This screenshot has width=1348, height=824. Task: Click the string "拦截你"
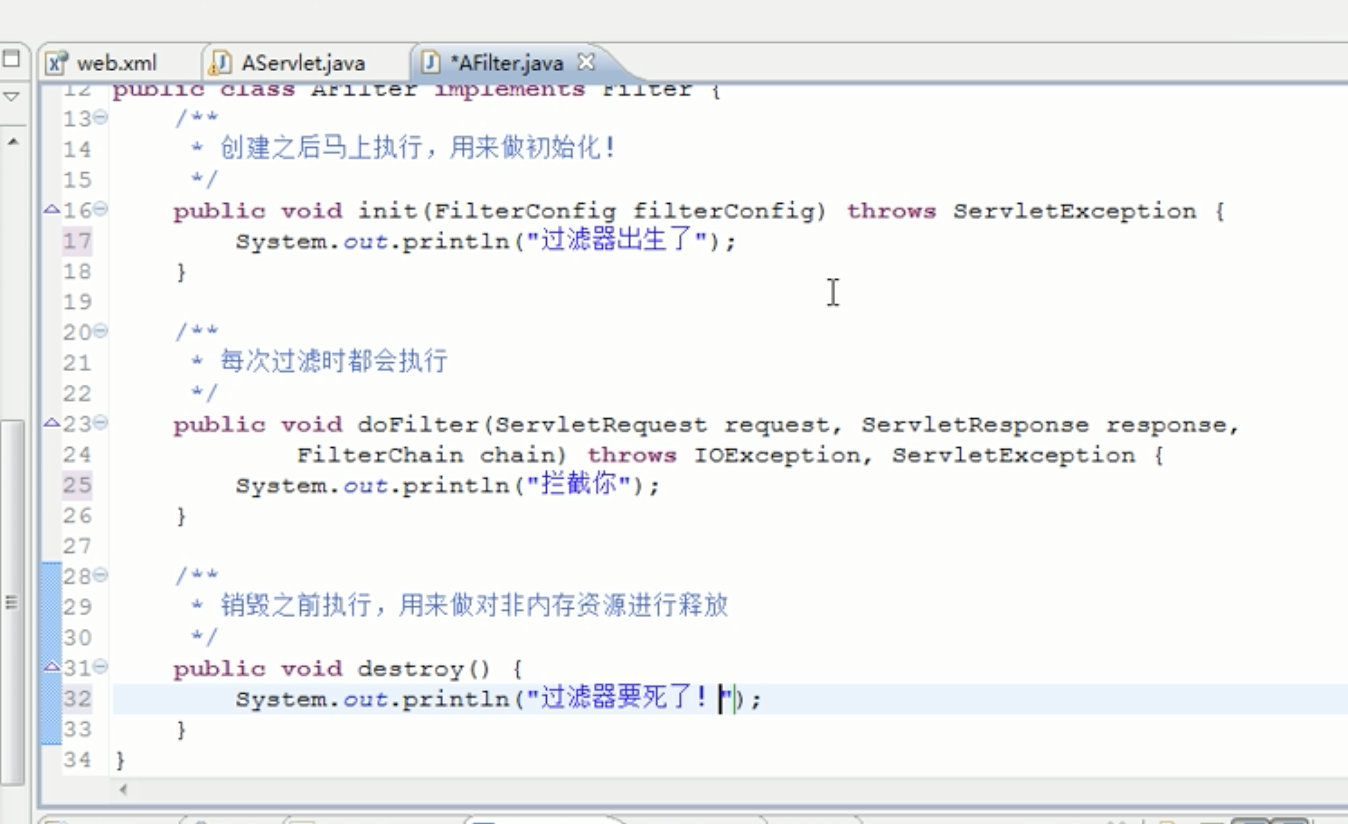[580, 486]
